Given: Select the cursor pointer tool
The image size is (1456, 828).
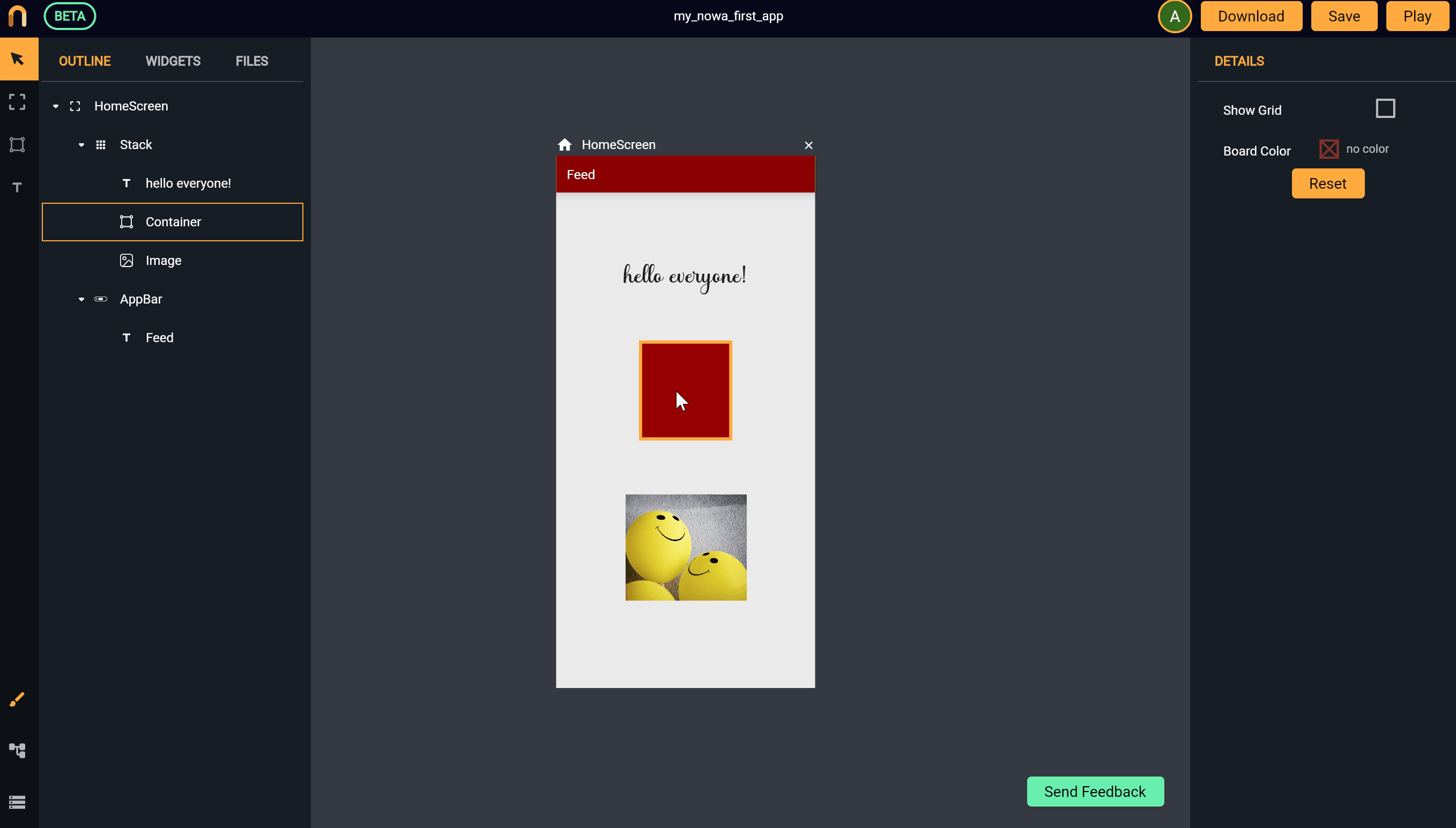Looking at the screenshot, I should [x=18, y=58].
